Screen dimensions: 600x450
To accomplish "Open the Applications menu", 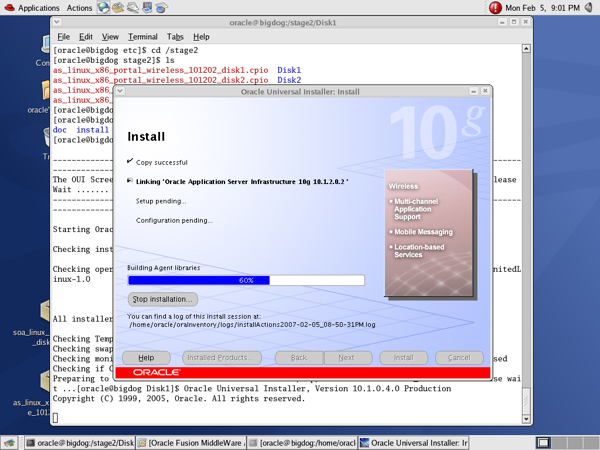I will tap(39, 8).
